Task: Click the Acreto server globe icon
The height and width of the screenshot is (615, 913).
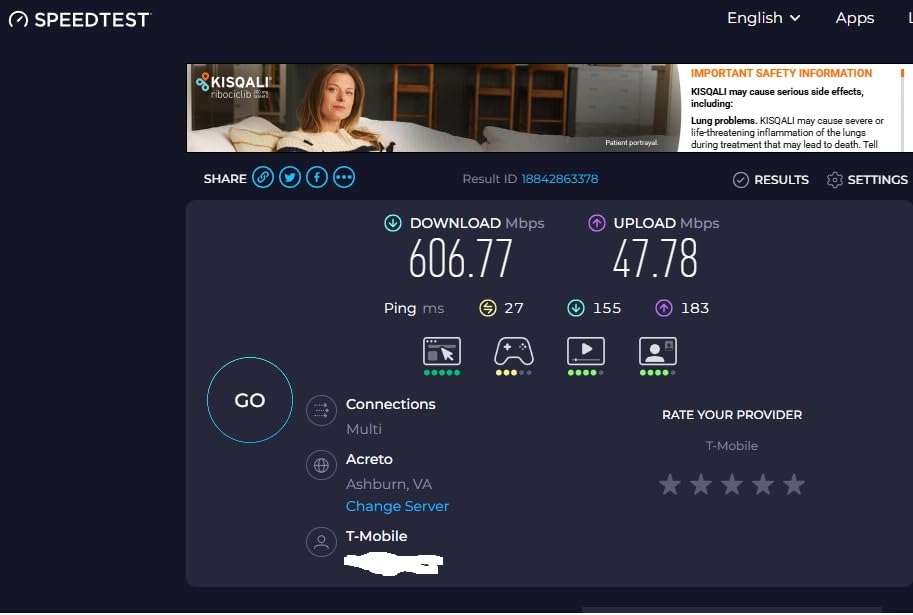Action: (321, 464)
